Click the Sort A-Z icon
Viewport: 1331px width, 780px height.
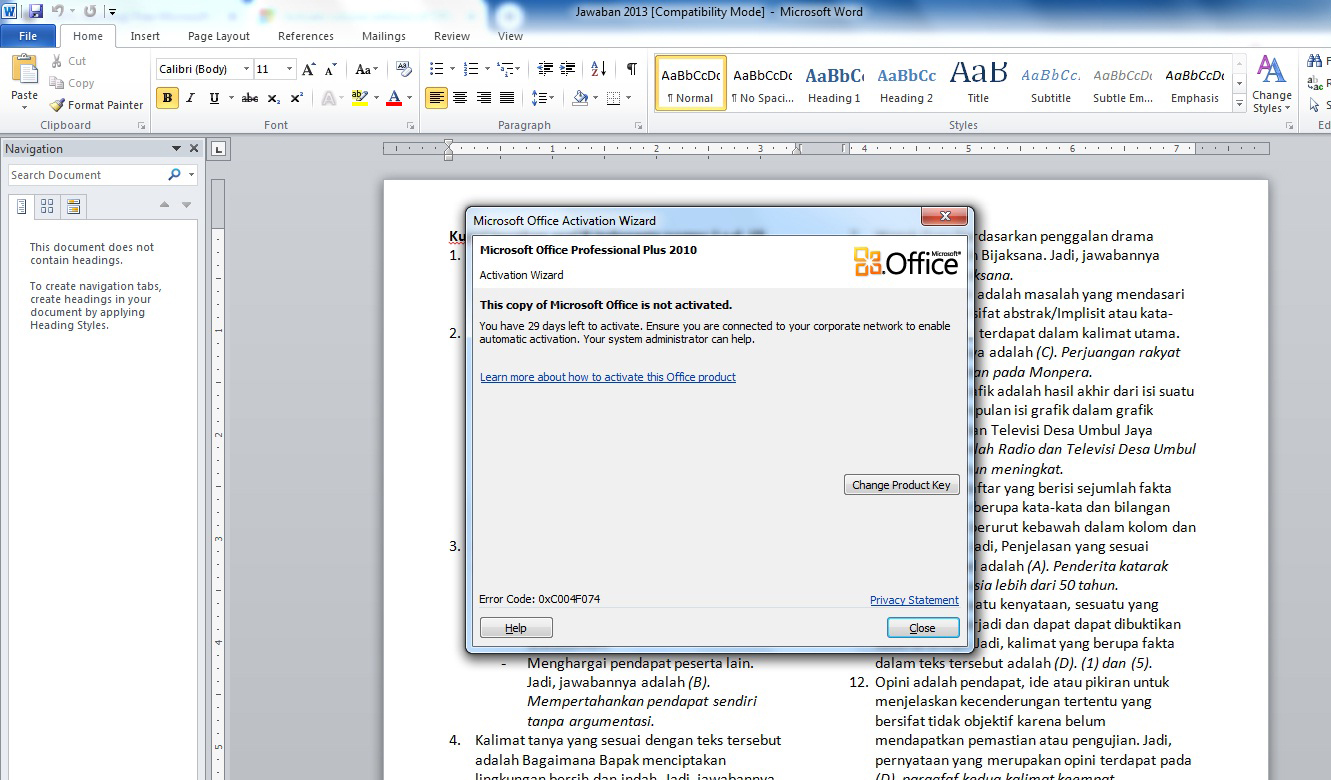599,69
